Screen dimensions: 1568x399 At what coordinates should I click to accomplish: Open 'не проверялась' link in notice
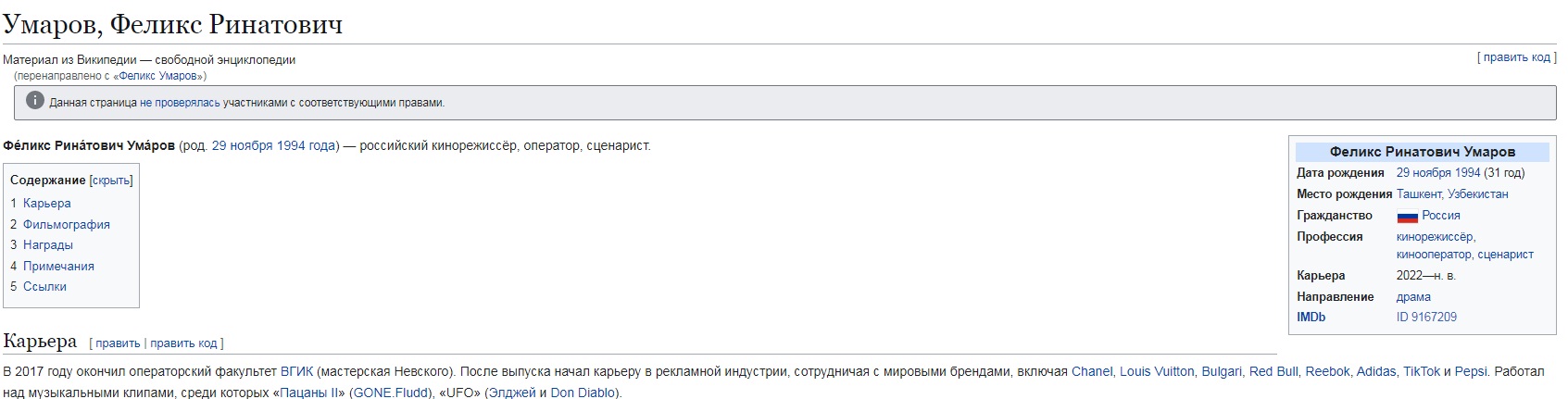pos(180,103)
